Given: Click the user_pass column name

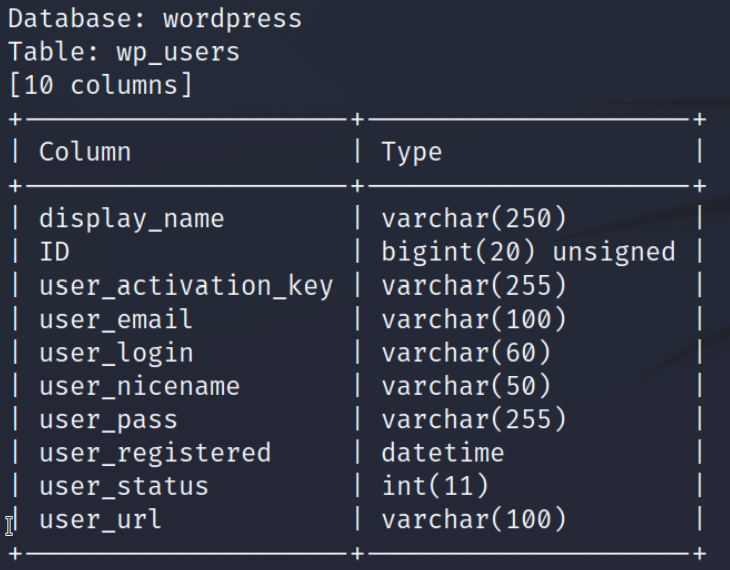Looking at the screenshot, I should 108,420.
